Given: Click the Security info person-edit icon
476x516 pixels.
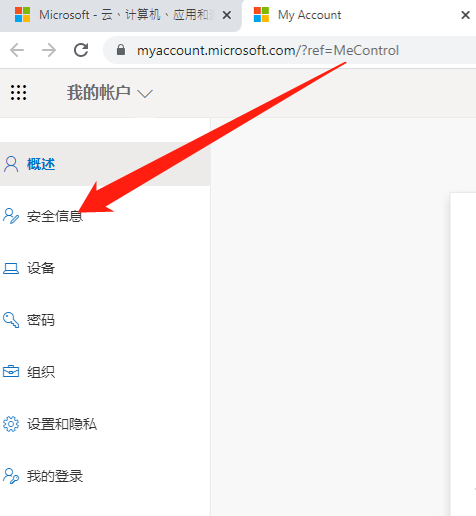Looking at the screenshot, I should click(x=11, y=216).
